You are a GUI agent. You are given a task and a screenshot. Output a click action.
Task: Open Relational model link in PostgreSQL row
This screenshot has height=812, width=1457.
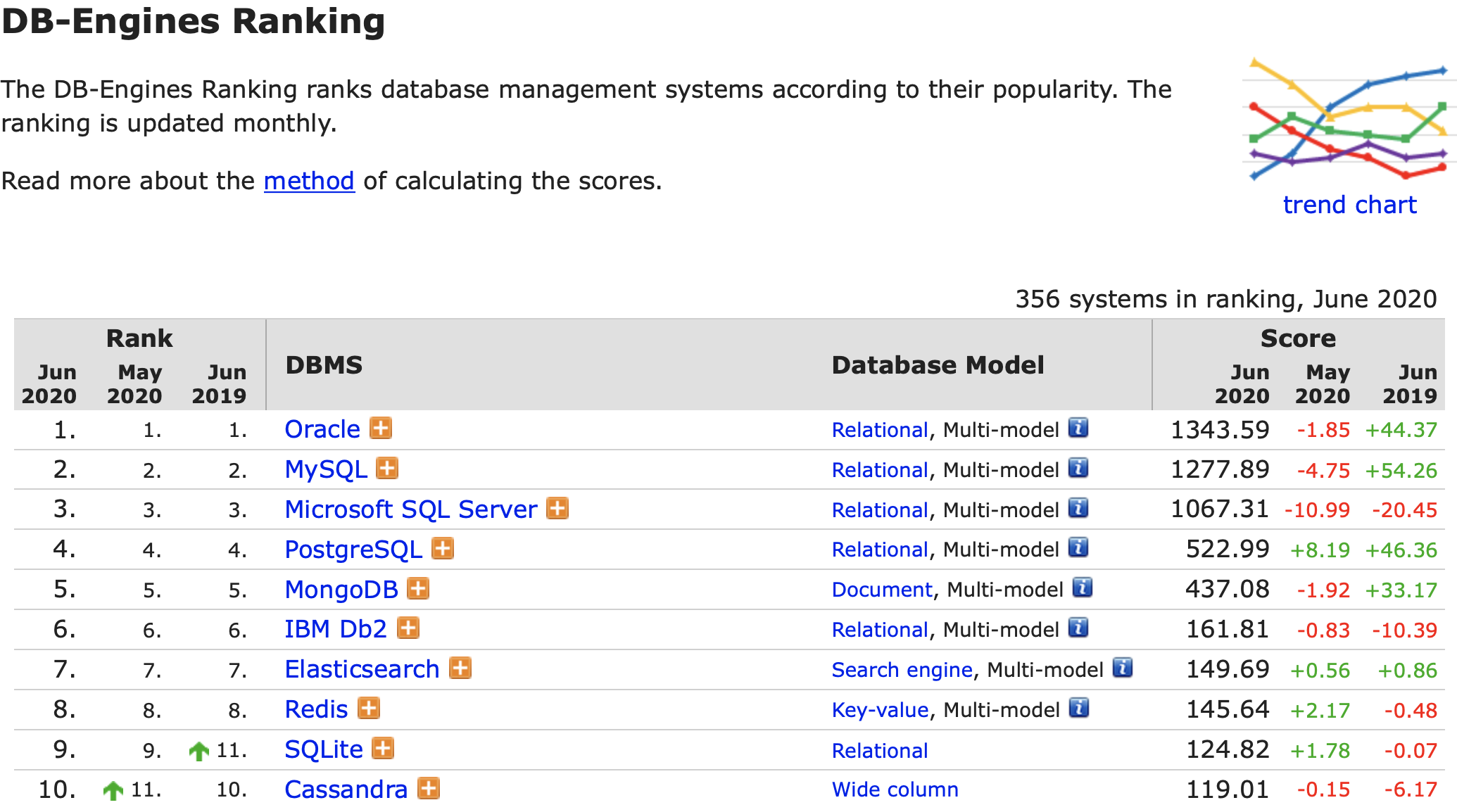pyautogui.click(x=880, y=550)
